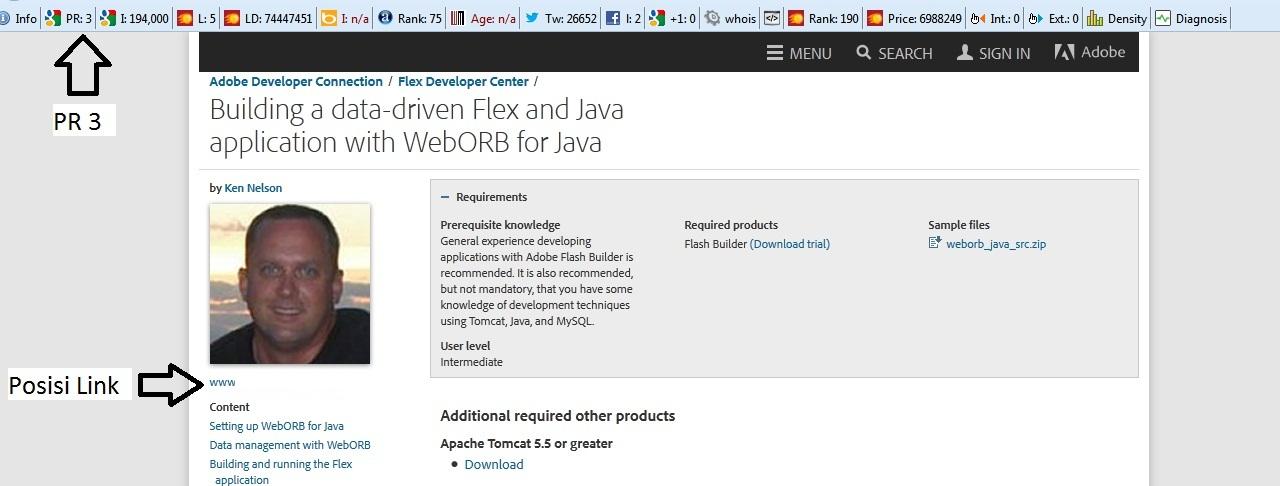Image resolution: width=1280 pixels, height=486 pixels.
Task: Click the Diagnosis icon in toolbar
Action: 1162,18
